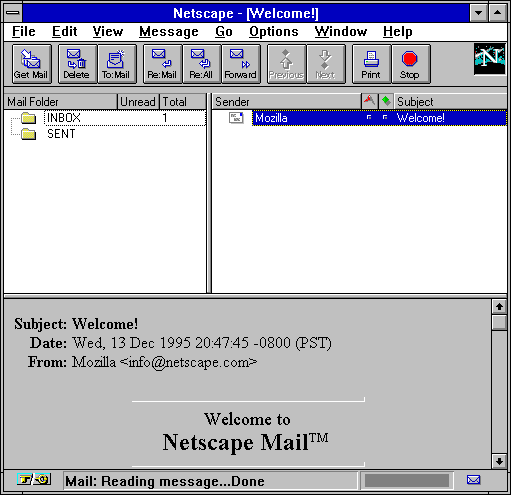Open the View menu
Viewport: 511px width, 495px height.
(108, 32)
